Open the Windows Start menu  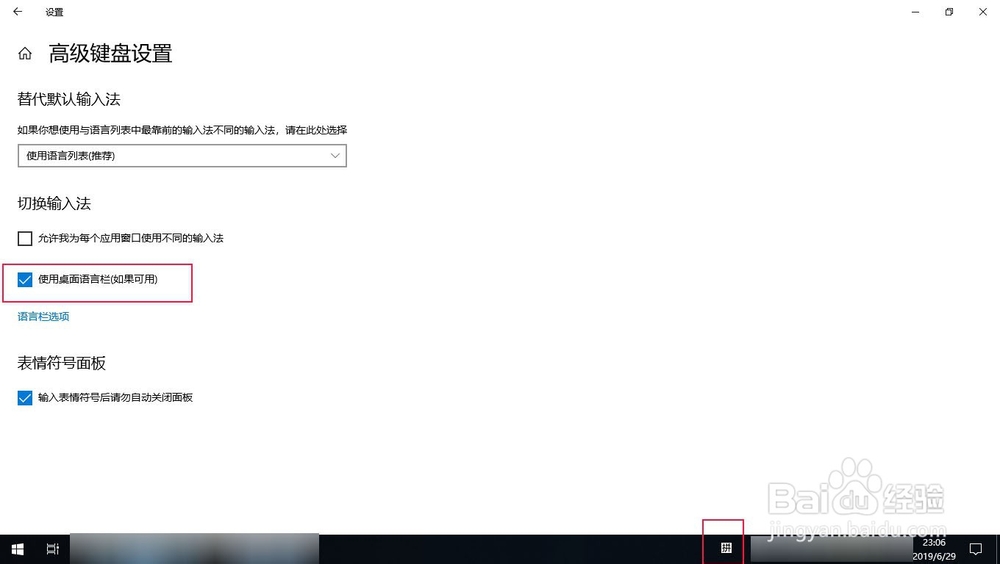17,549
